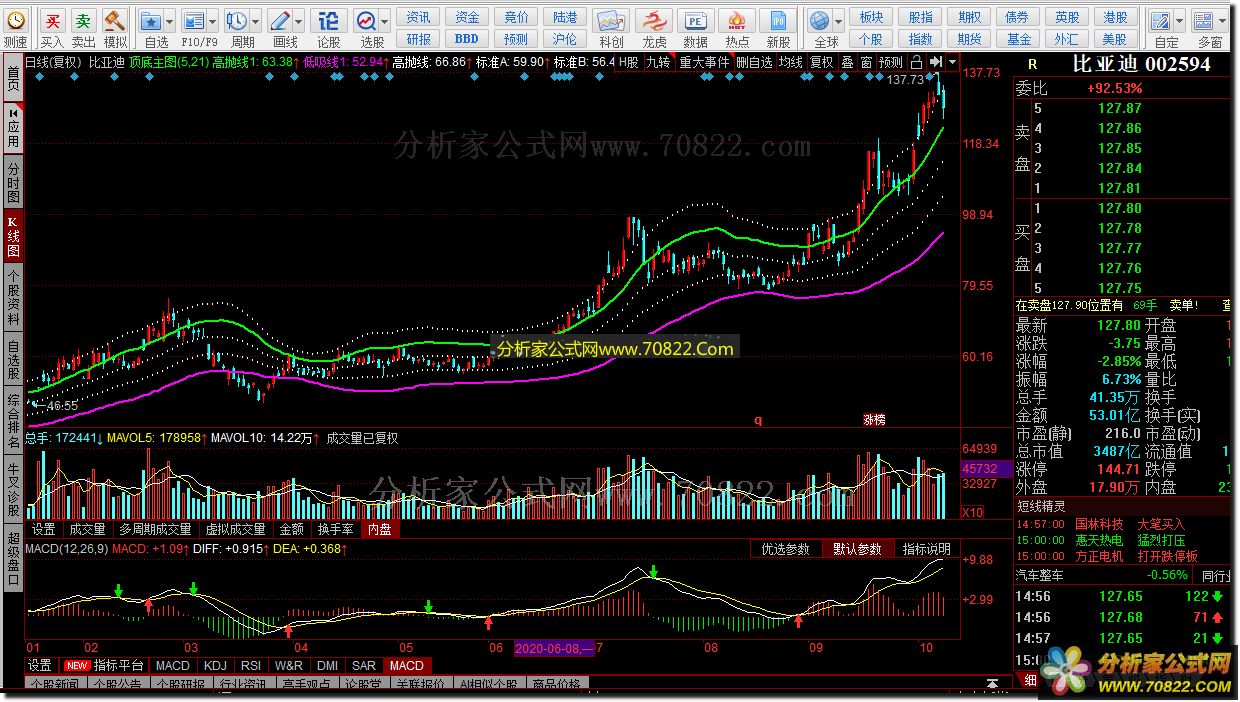Click the 买入 buy icon
This screenshot has width=1240, height=702.
click(53, 20)
